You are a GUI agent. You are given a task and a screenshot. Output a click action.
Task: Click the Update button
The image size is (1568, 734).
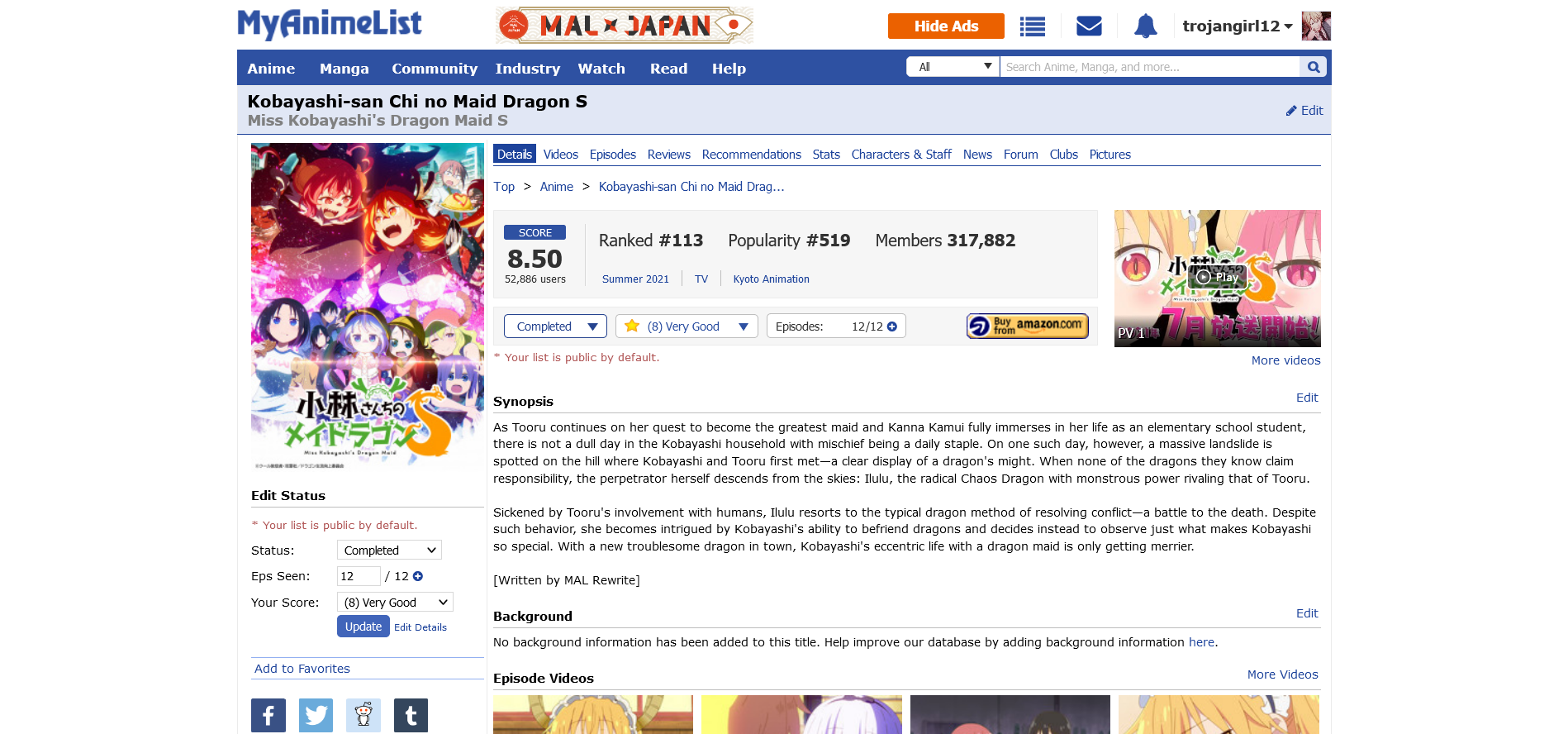[x=363, y=627]
